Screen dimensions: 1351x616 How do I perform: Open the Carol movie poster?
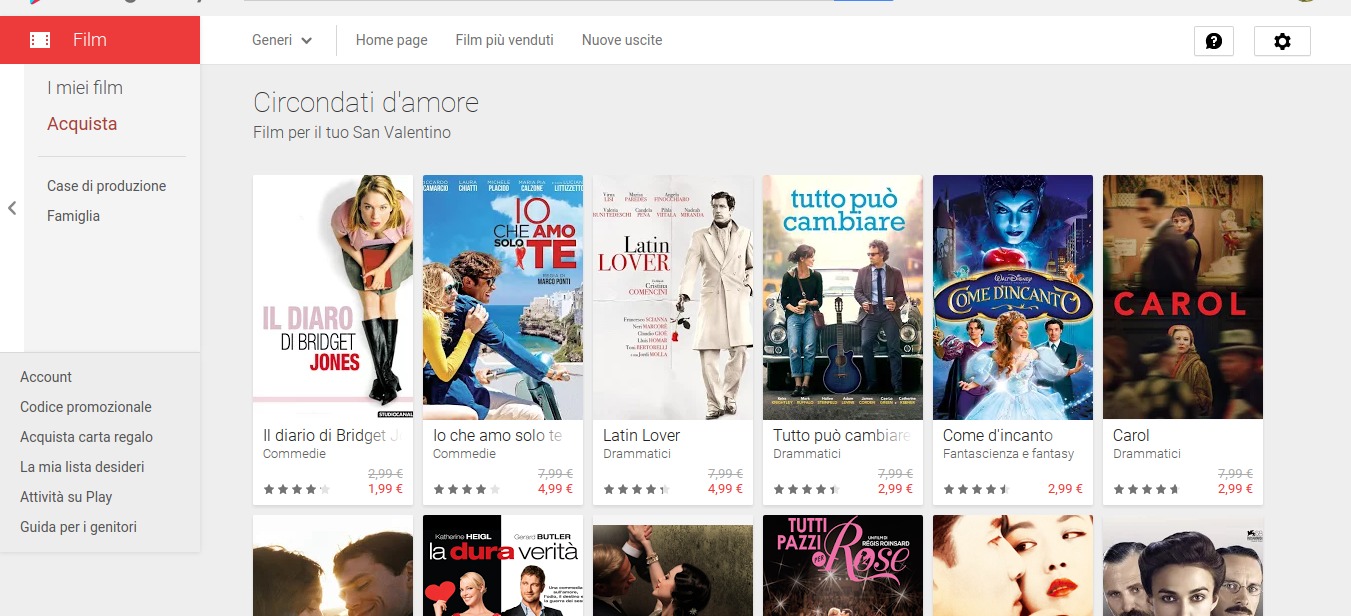(x=1183, y=297)
